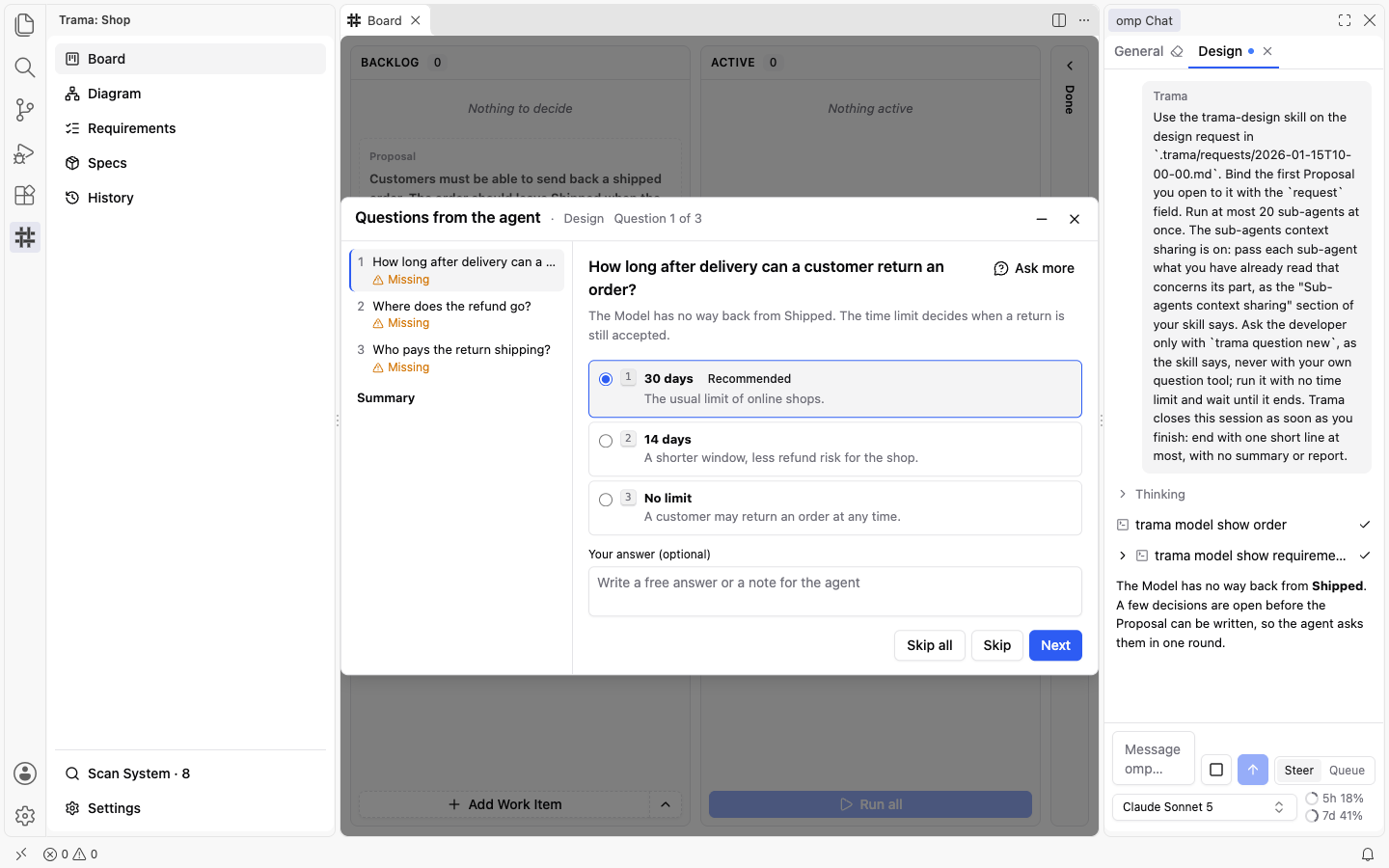Expand the trama model show requirements step

[x=1243, y=556]
